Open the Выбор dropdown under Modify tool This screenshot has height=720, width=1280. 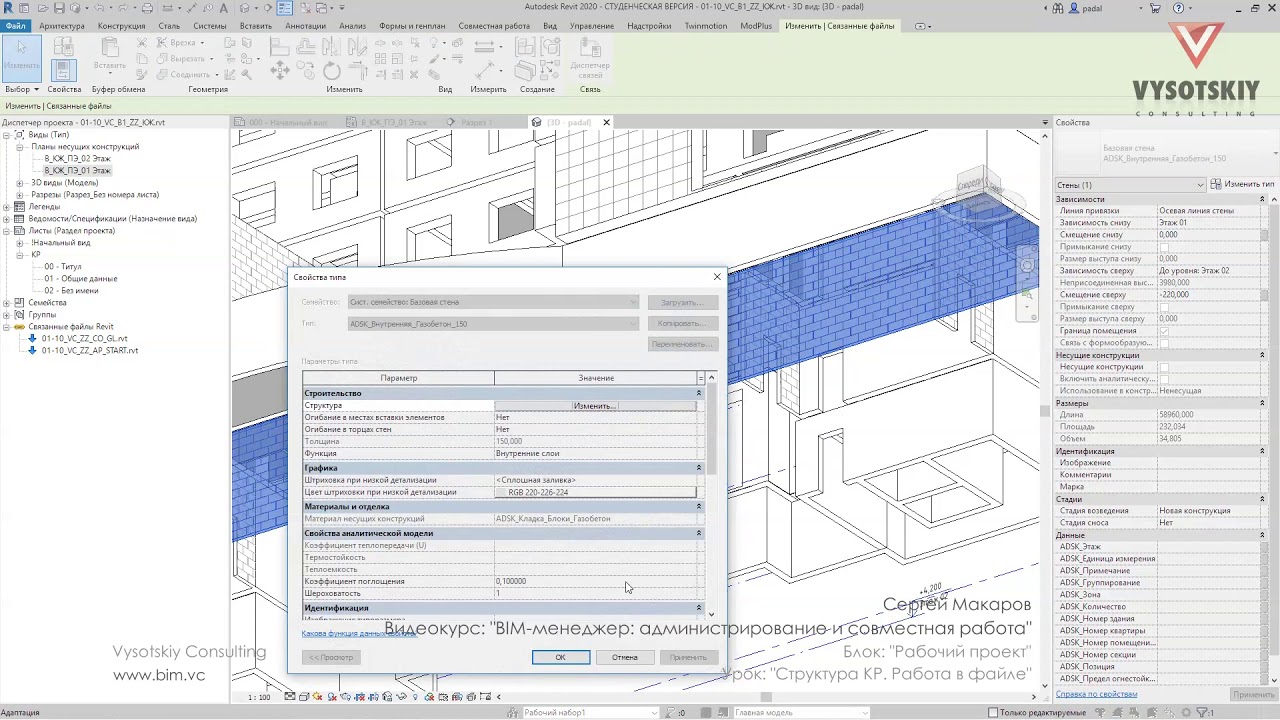tap(22, 89)
